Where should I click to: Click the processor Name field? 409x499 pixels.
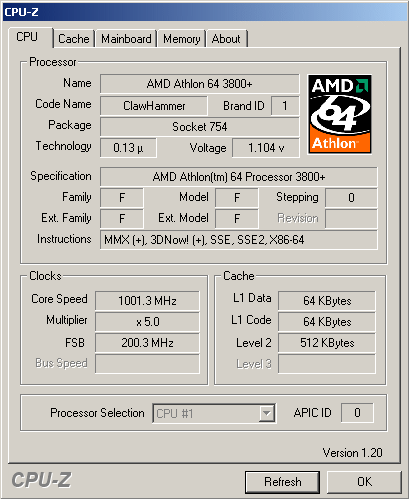pos(200,84)
